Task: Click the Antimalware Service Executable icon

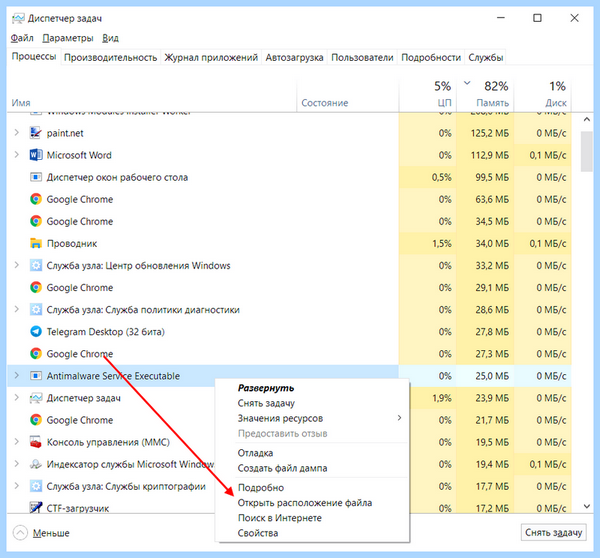Action: click(x=36, y=376)
